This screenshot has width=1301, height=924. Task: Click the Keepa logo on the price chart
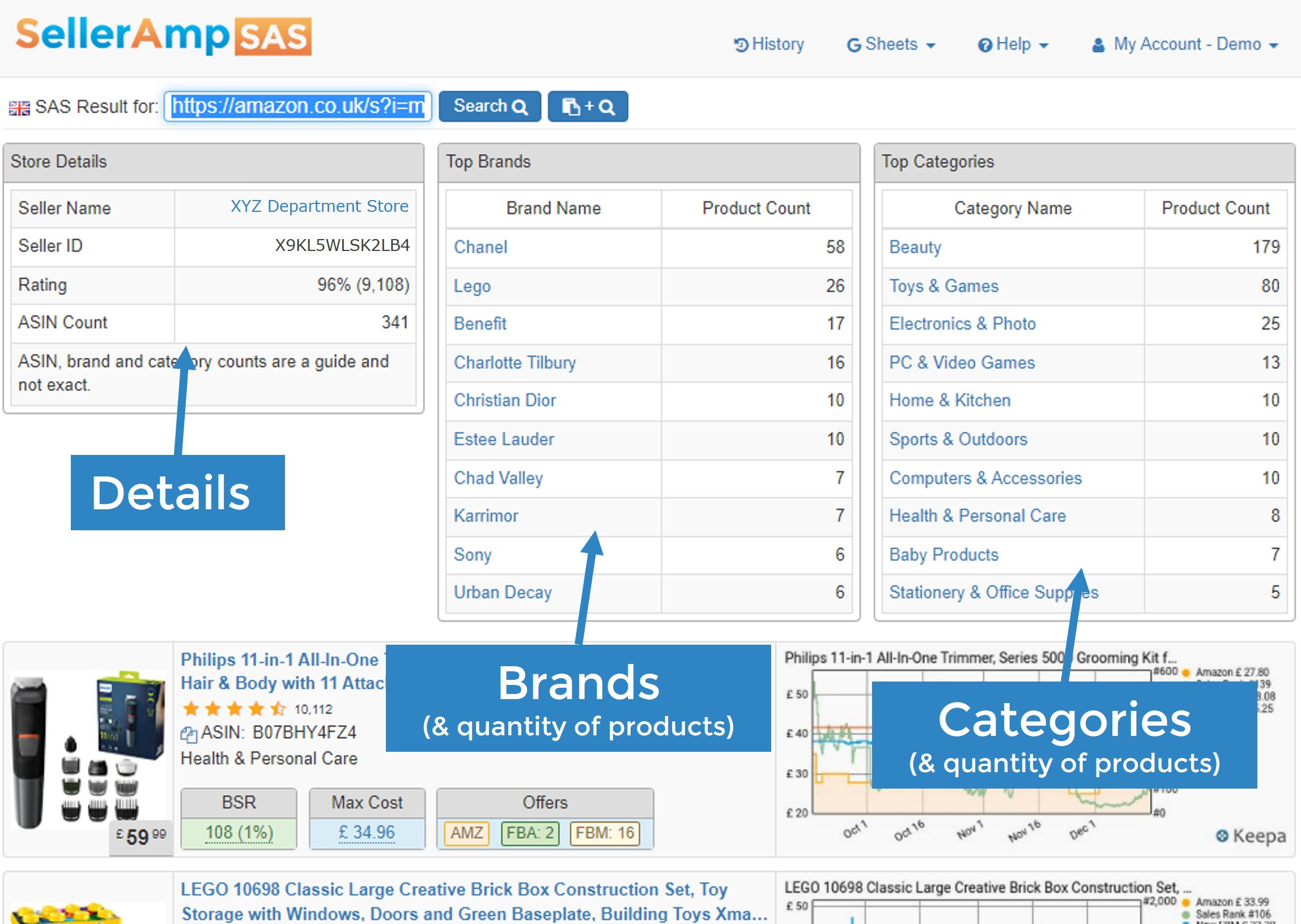(x=1251, y=835)
